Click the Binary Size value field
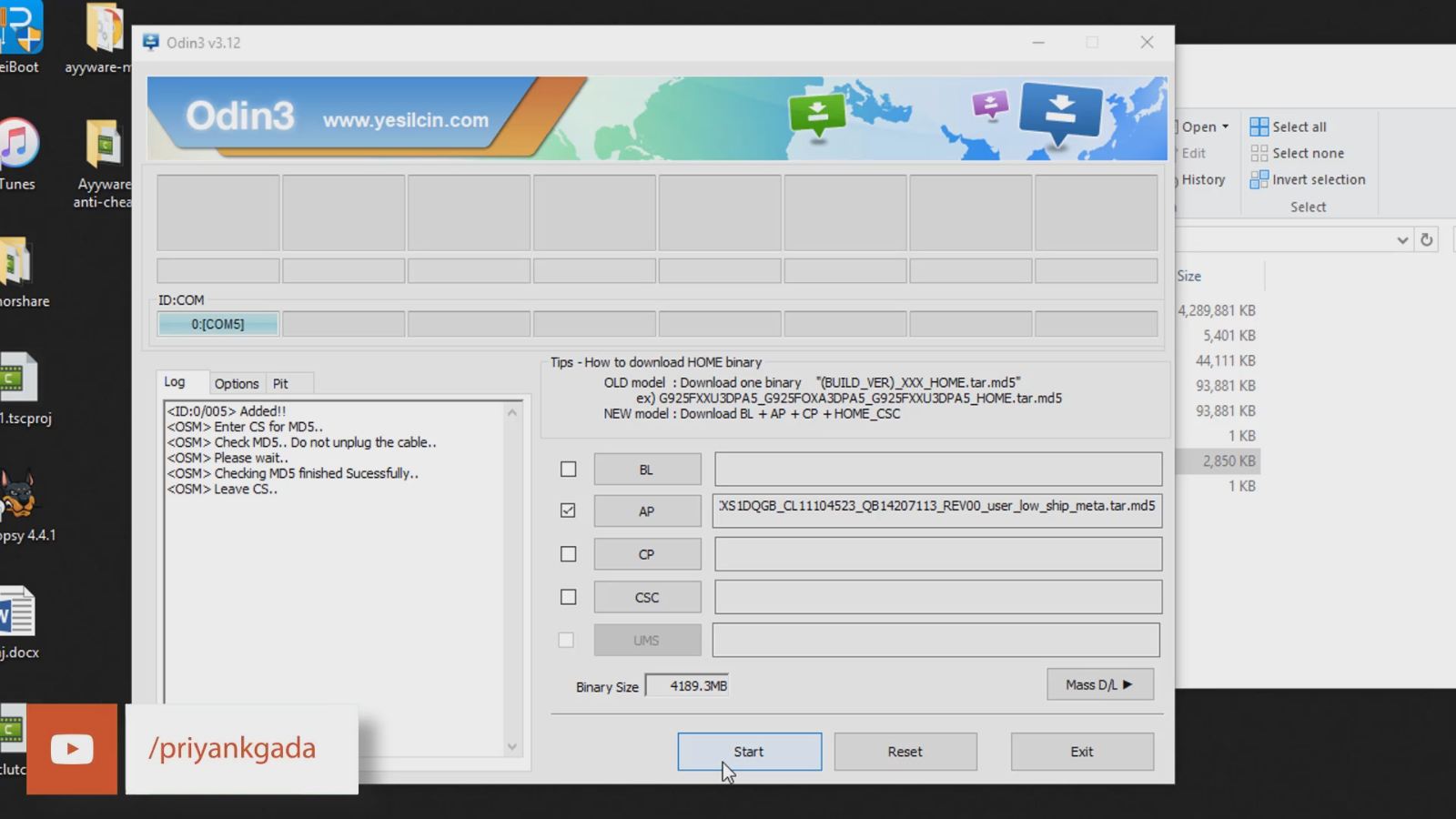The width and height of the screenshot is (1456, 819). coord(687,686)
